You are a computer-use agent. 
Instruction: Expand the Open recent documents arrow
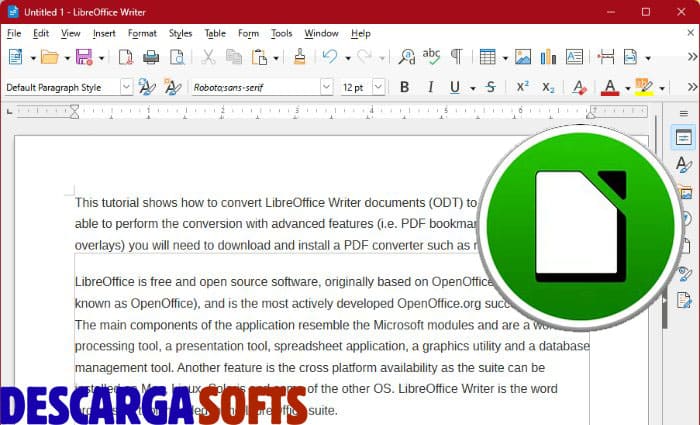(67, 58)
